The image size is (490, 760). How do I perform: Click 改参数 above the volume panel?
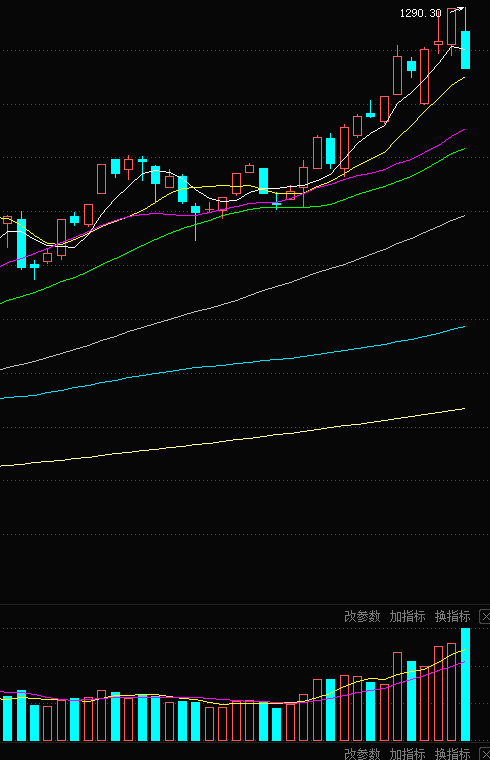pyautogui.click(x=362, y=616)
